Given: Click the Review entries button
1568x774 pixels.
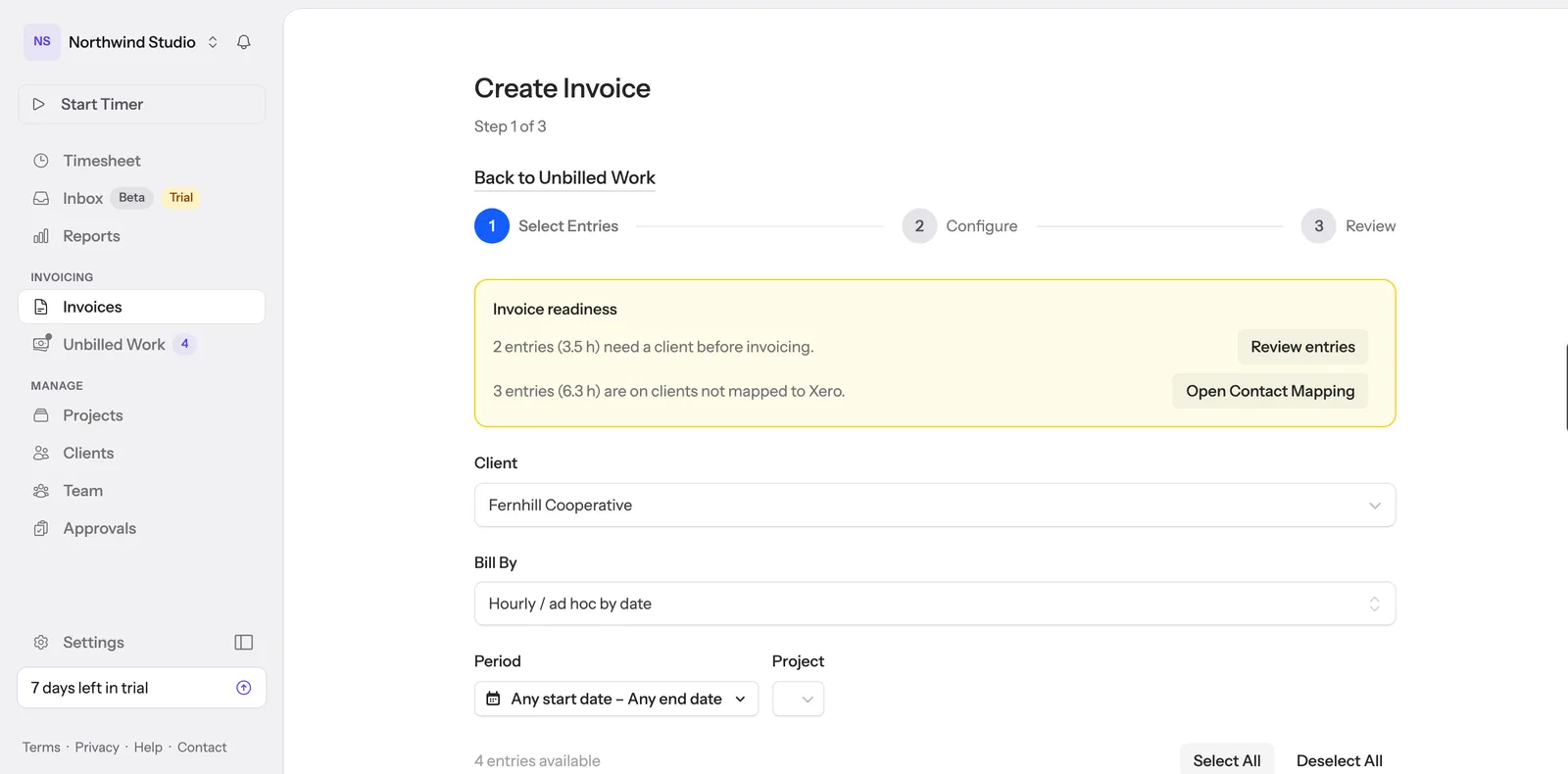Looking at the screenshot, I should 1302,347.
